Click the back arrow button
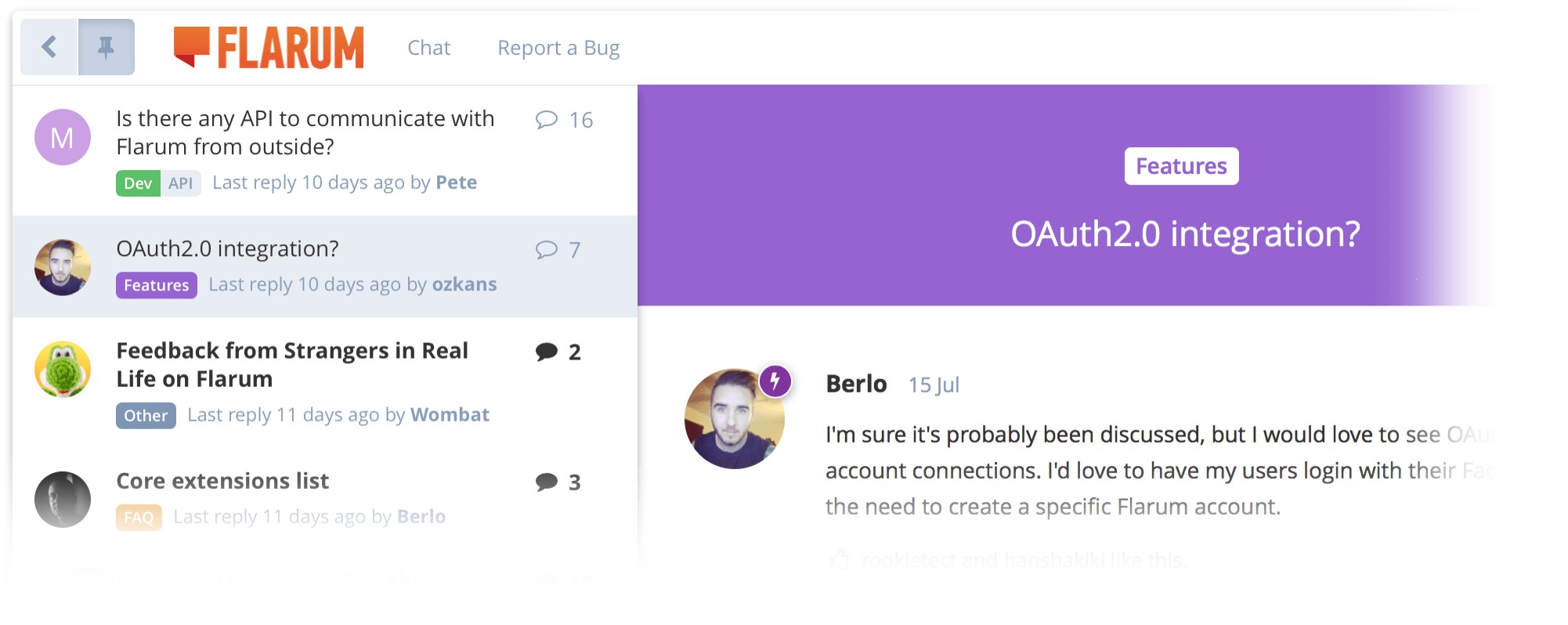This screenshot has height=625, width=1568. click(x=49, y=47)
